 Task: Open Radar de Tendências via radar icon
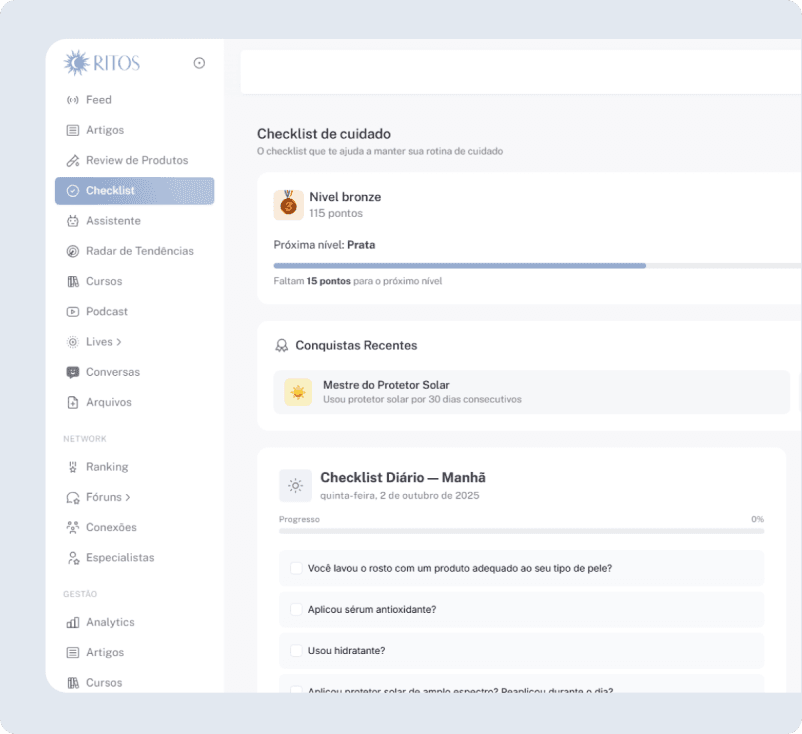point(73,251)
